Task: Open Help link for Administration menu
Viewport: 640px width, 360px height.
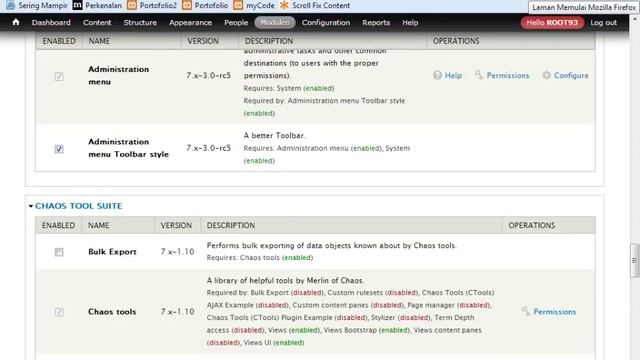Action: tap(453, 75)
